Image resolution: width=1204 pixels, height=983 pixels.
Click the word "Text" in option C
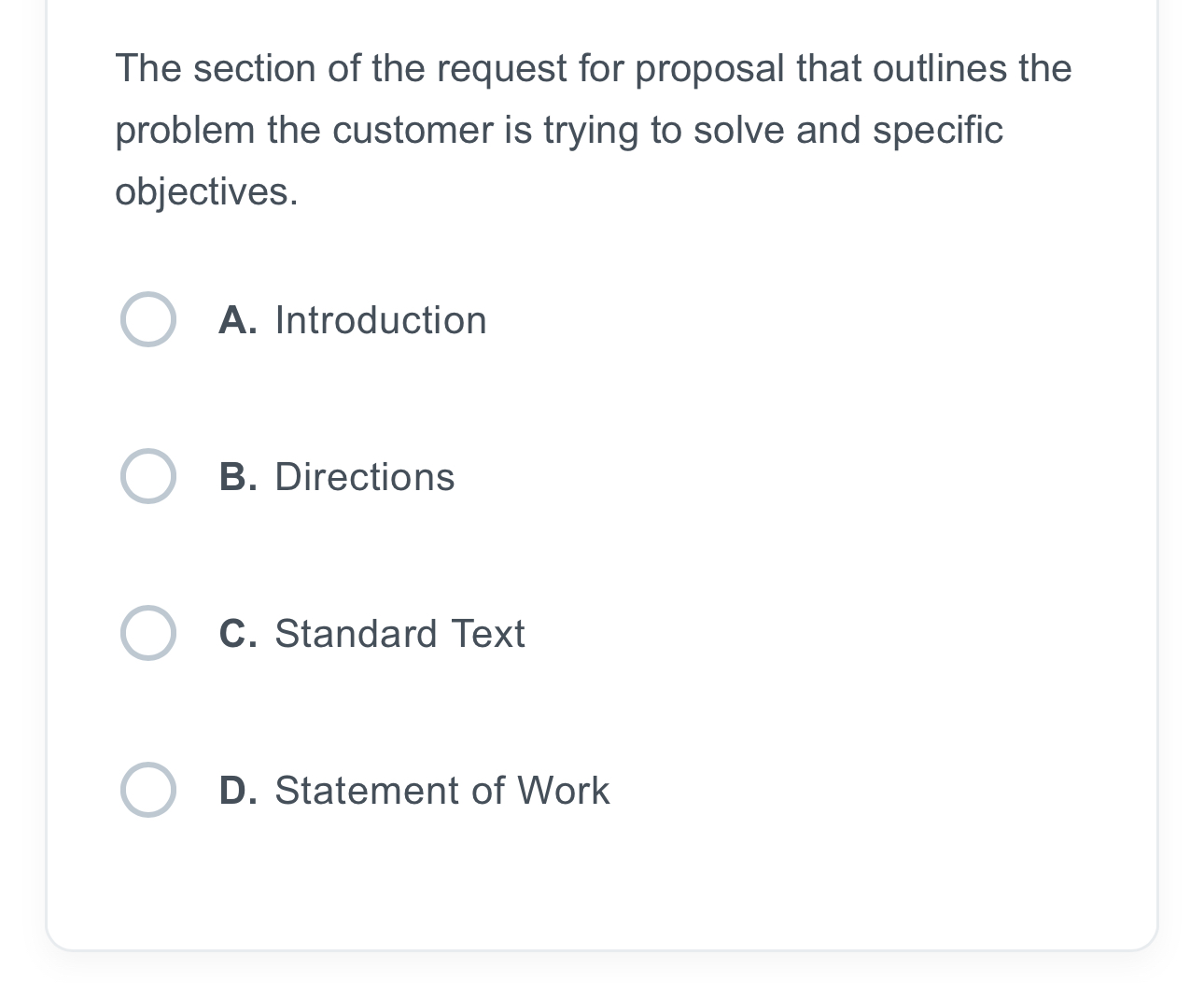(x=488, y=634)
